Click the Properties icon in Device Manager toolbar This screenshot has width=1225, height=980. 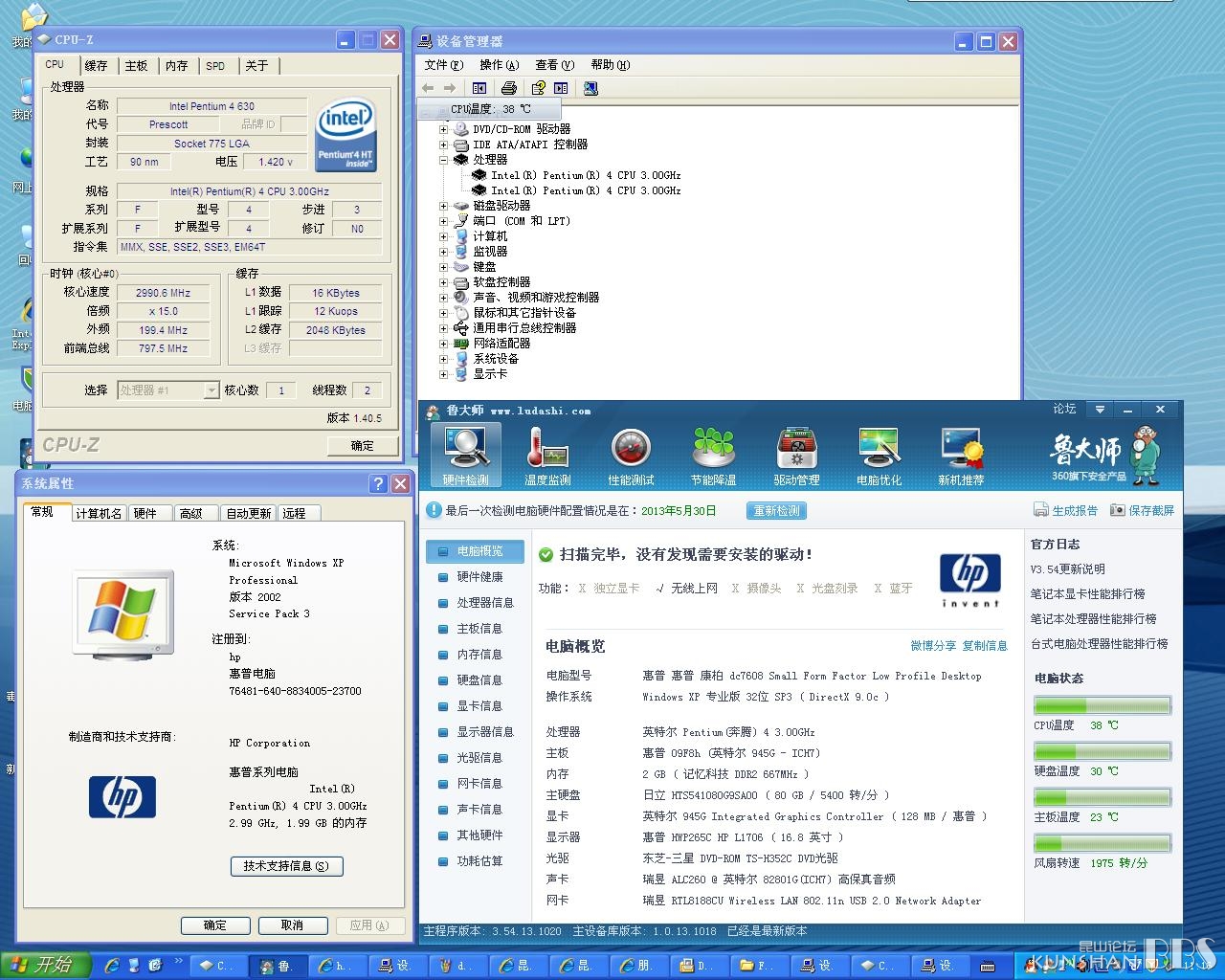(539, 88)
